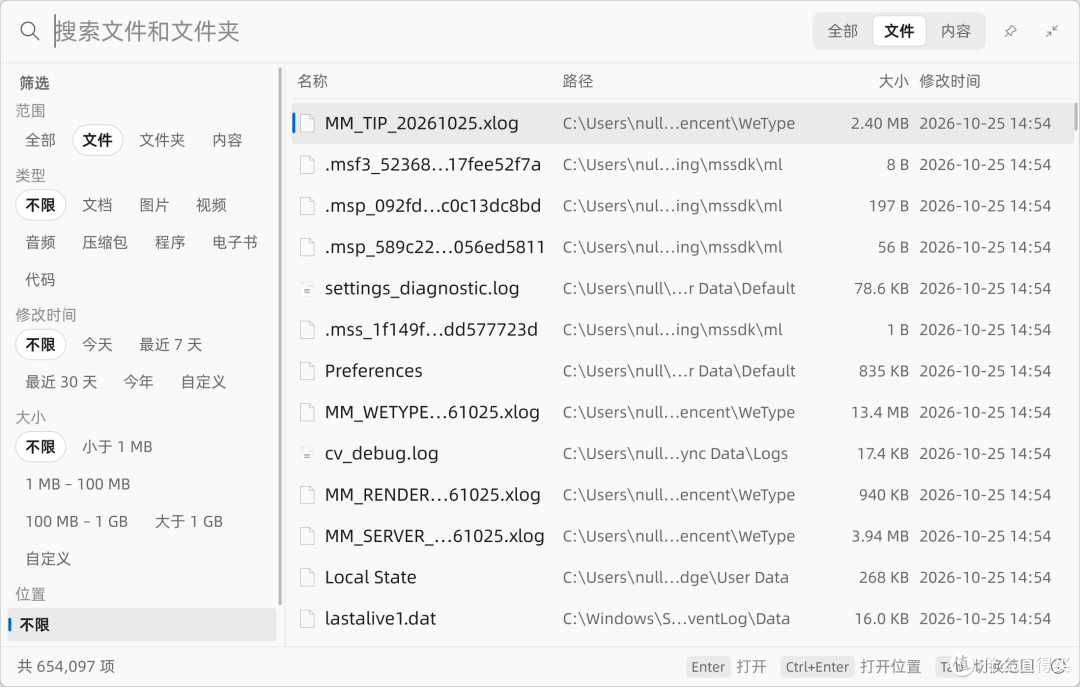Click file icon of Local State

click(x=307, y=577)
